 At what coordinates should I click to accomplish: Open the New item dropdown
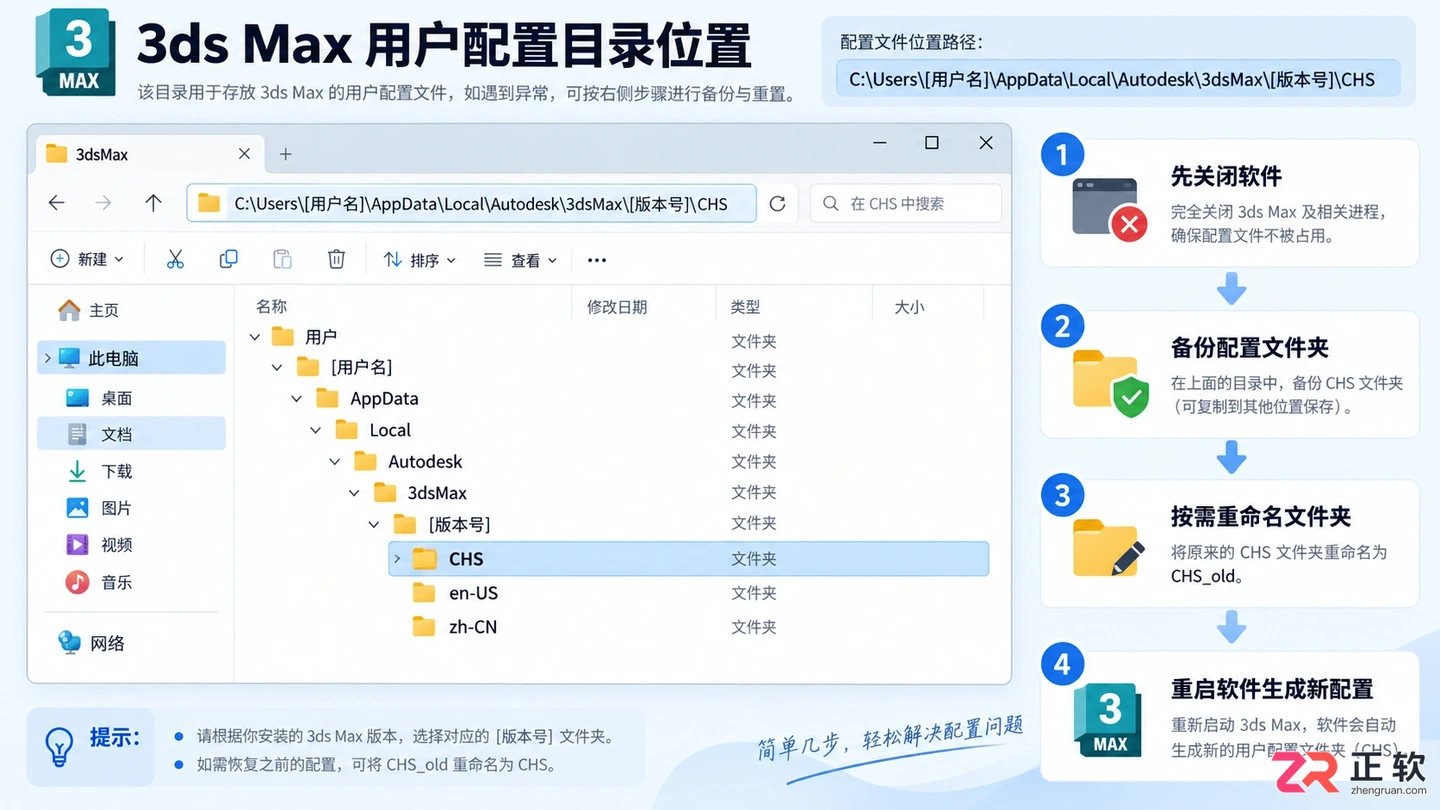(x=87, y=260)
